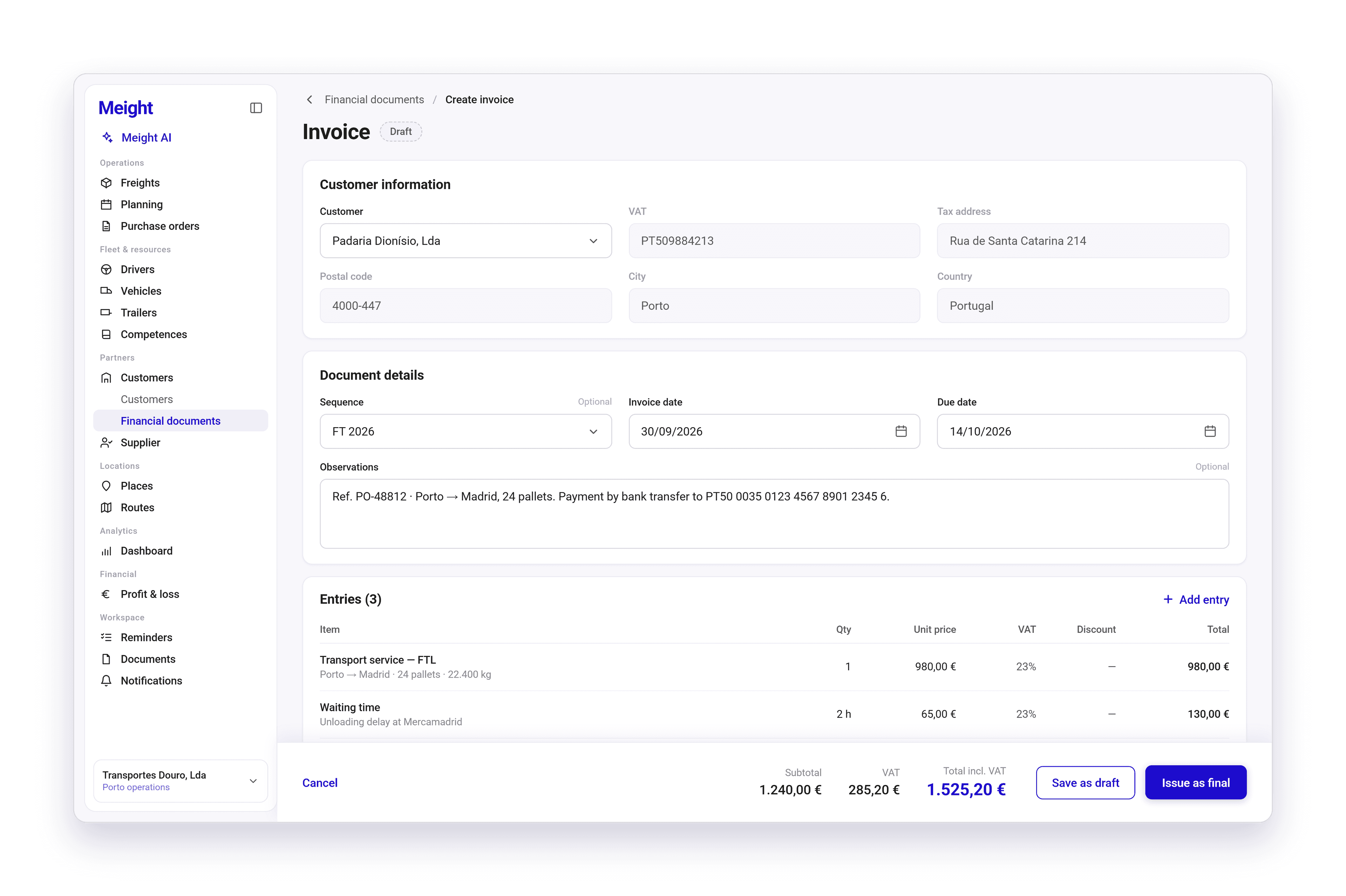Click the Planning calendar icon
This screenshot has width=1346, height=896.
pyautogui.click(x=106, y=205)
